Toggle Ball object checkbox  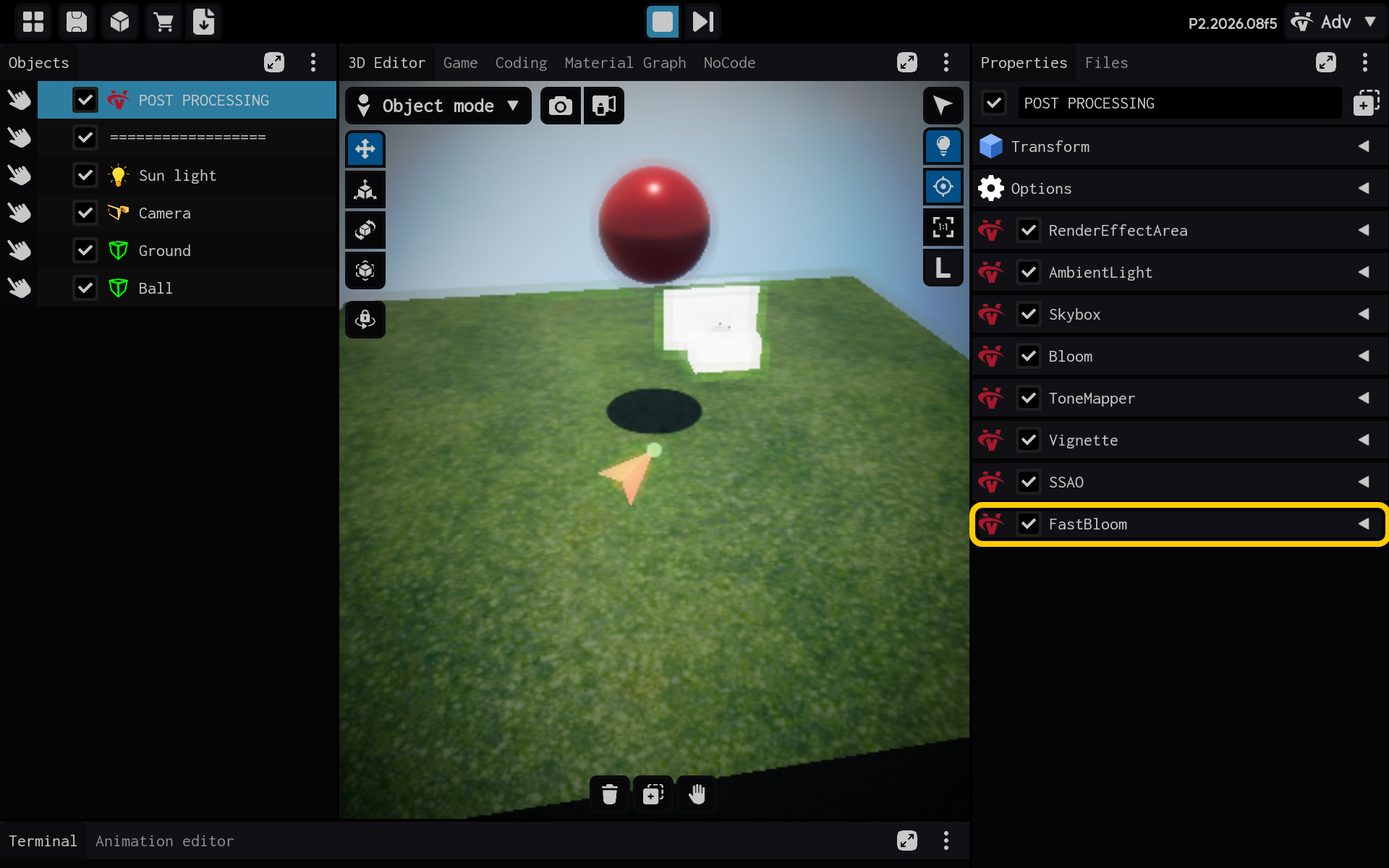[85, 288]
